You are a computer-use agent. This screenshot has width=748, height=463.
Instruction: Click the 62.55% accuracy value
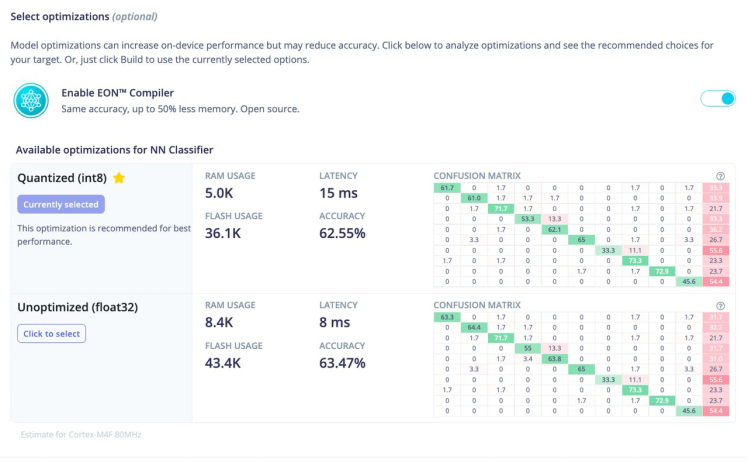341,233
